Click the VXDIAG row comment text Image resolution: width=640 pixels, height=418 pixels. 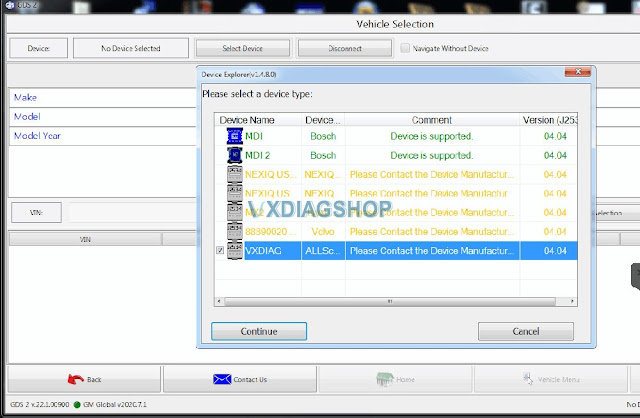coord(432,251)
